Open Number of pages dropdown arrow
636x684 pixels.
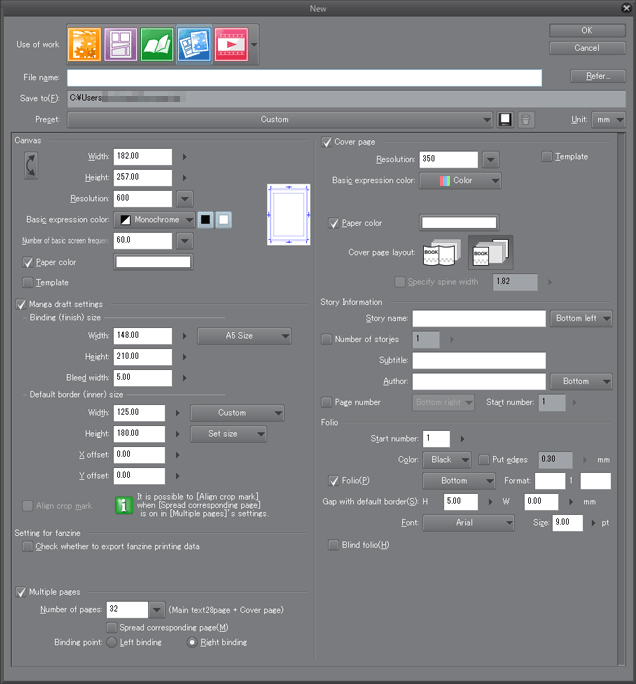[157, 610]
